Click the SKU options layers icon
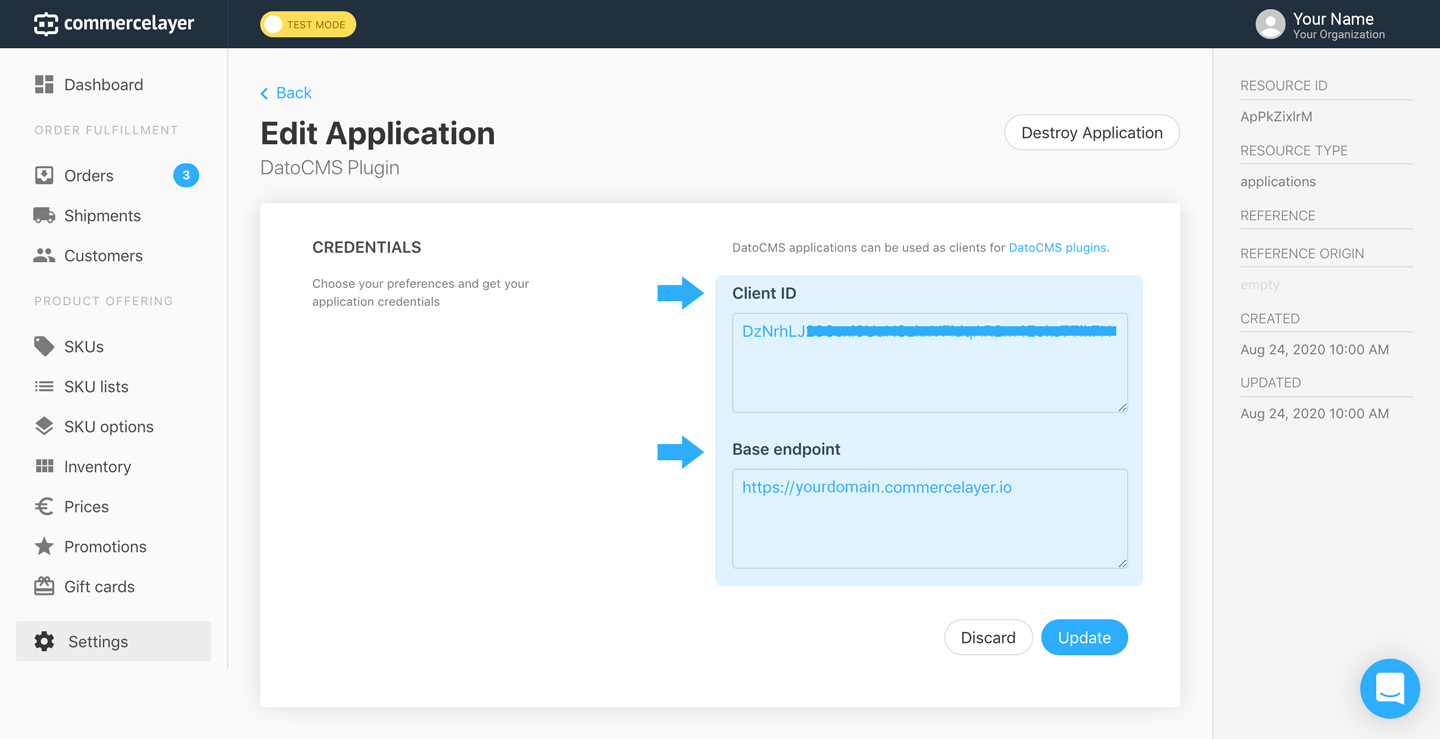 (44, 426)
